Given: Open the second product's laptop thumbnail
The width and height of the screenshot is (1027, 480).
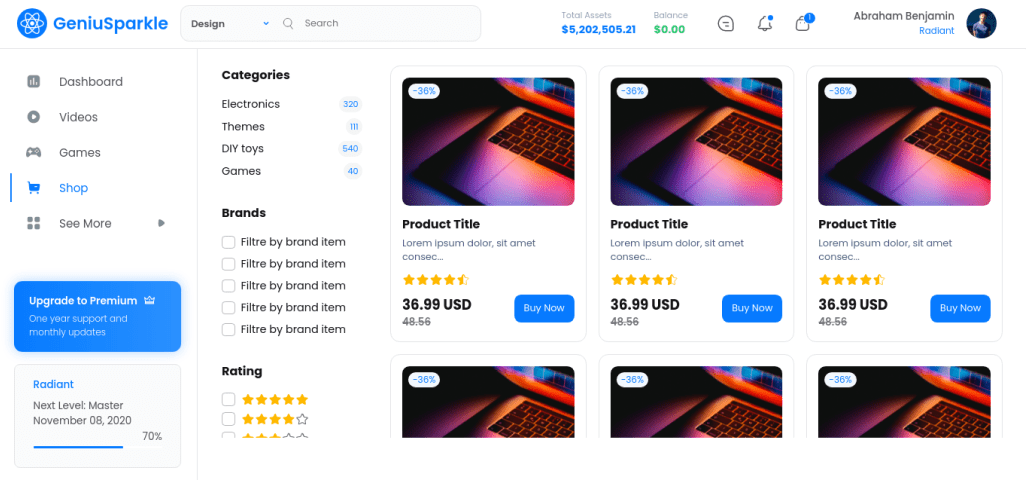Looking at the screenshot, I should click(x=696, y=142).
